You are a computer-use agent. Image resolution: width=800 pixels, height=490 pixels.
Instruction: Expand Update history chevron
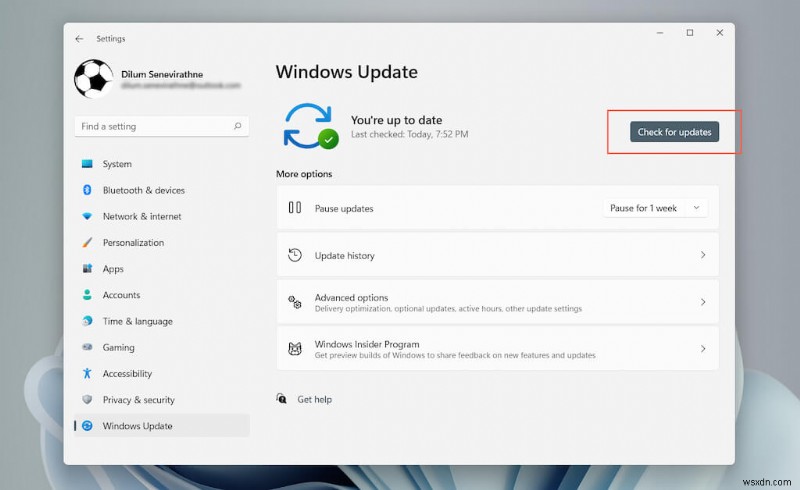(703, 255)
